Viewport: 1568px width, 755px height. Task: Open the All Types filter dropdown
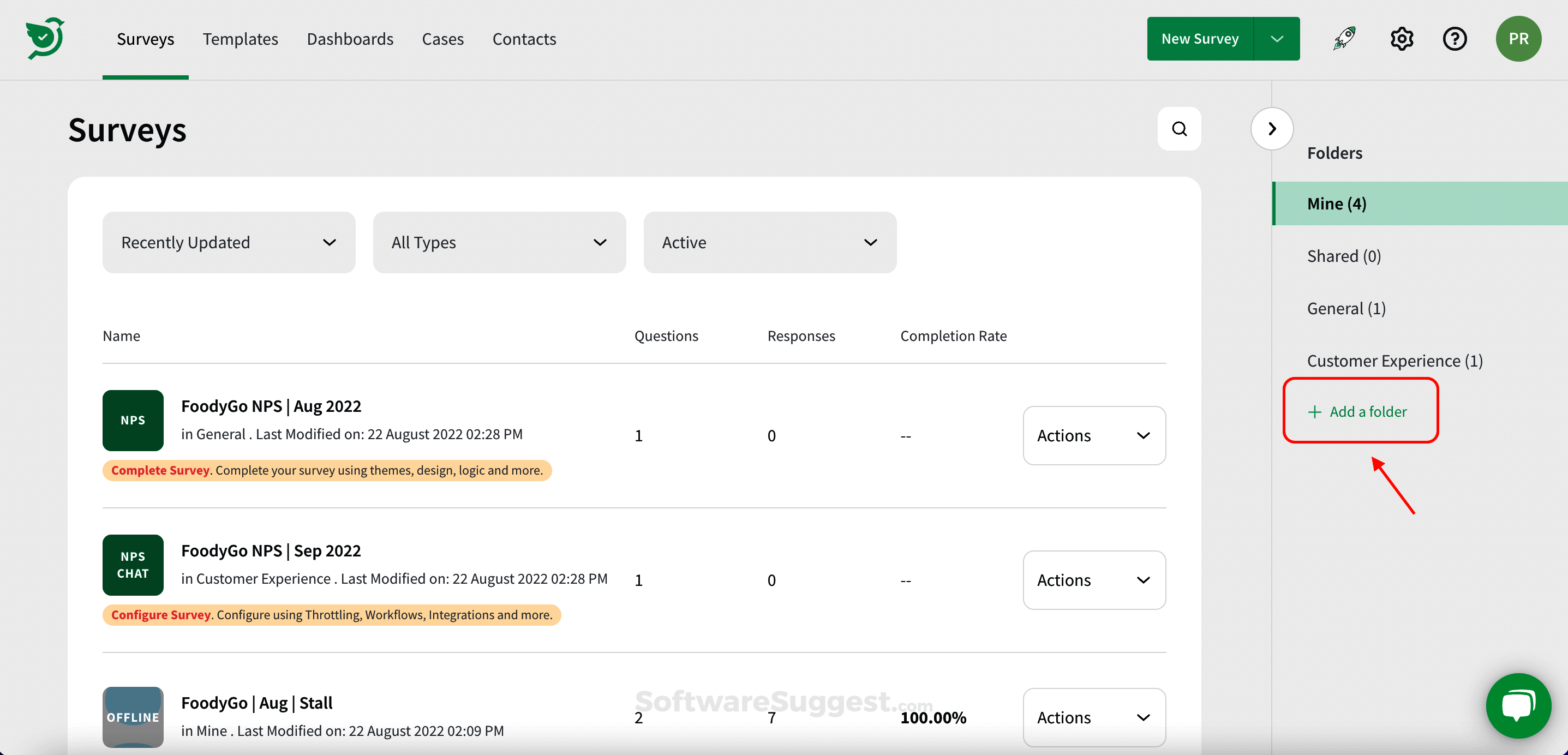point(499,242)
